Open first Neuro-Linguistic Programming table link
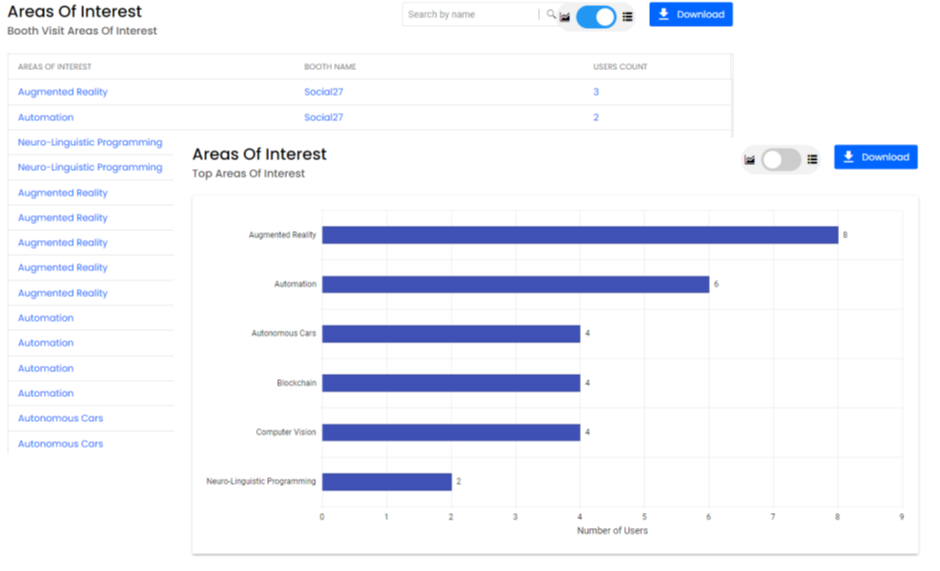 coord(90,143)
